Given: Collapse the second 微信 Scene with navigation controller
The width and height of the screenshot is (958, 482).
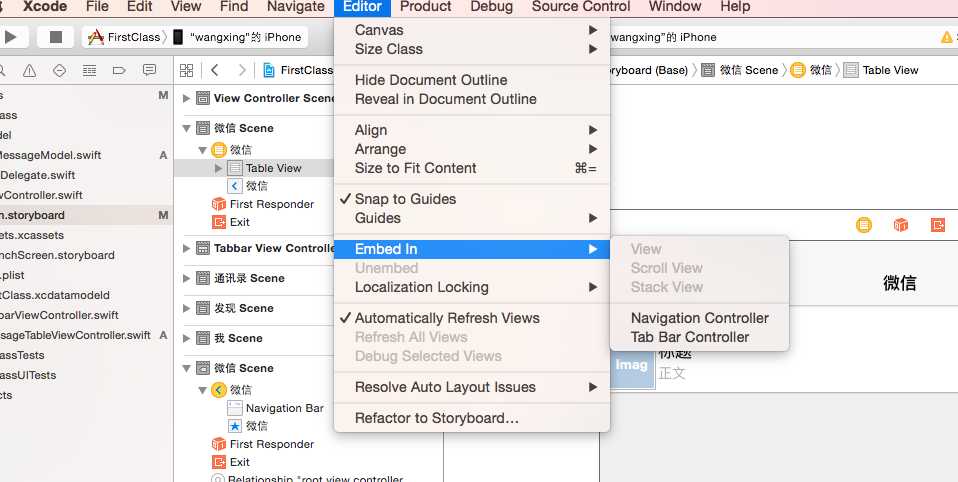Looking at the screenshot, I should (x=187, y=368).
